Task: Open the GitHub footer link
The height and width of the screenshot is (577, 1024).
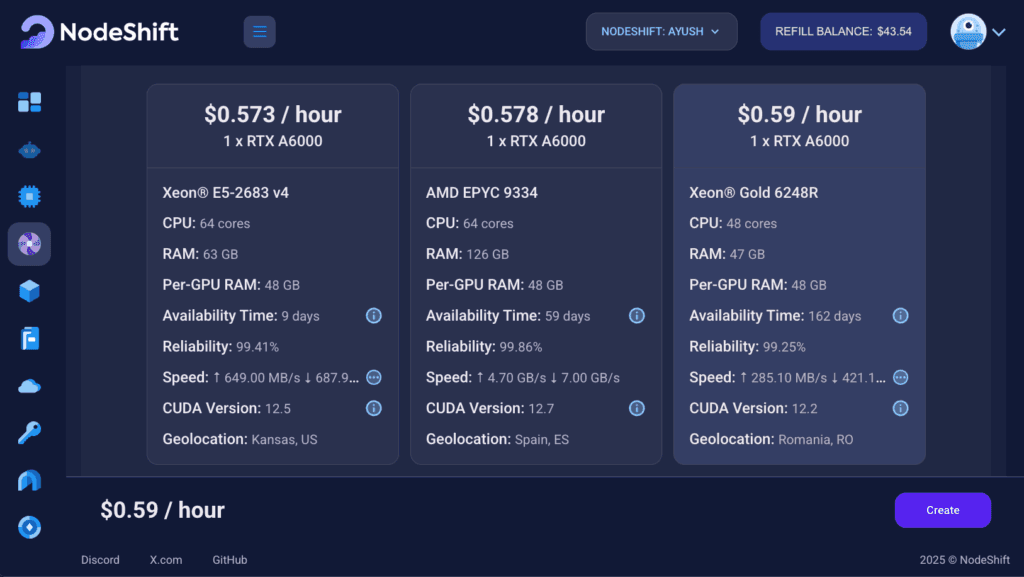Action: point(230,560)
